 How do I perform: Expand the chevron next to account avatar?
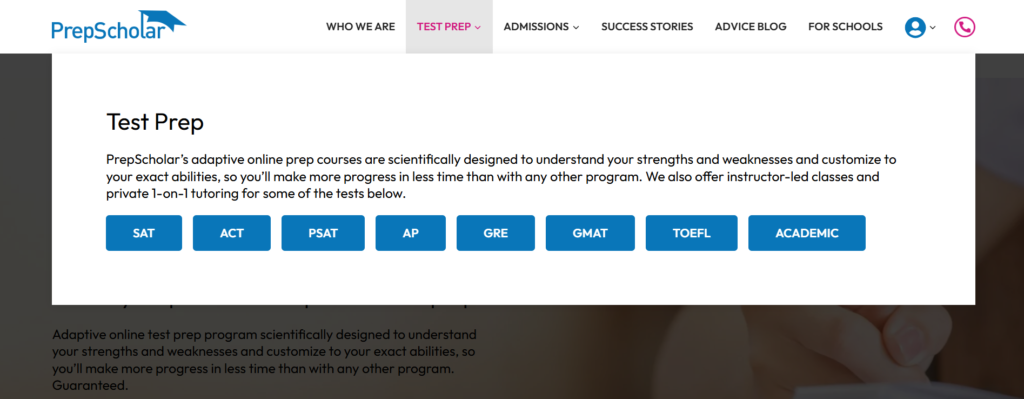[933, 27]
